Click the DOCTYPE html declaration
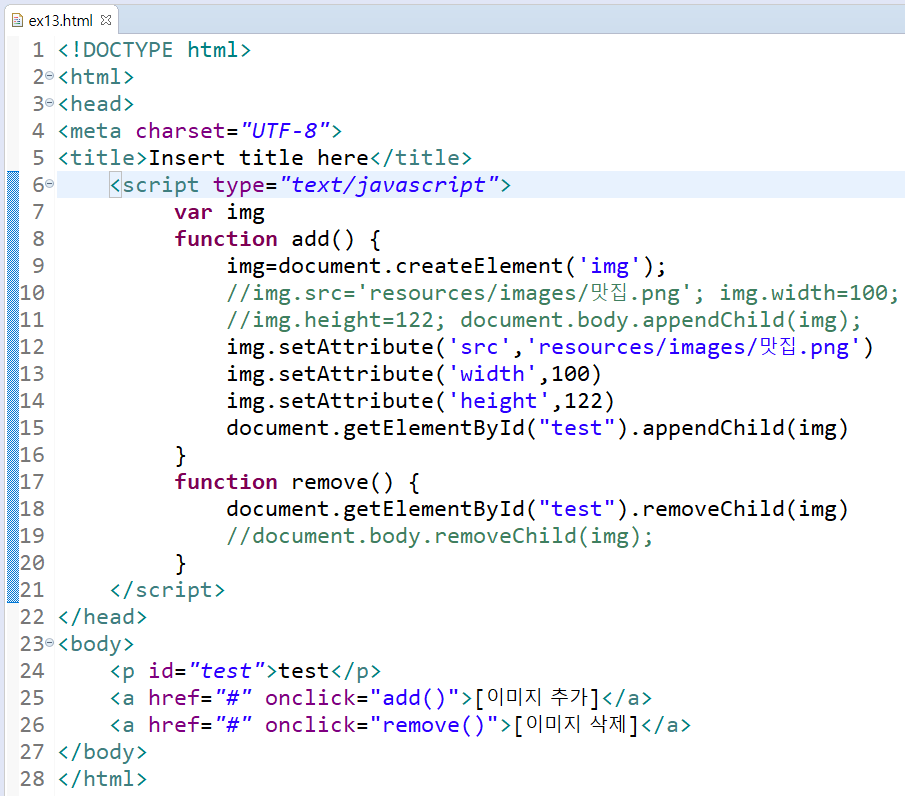905x796 pixels. 155,50
